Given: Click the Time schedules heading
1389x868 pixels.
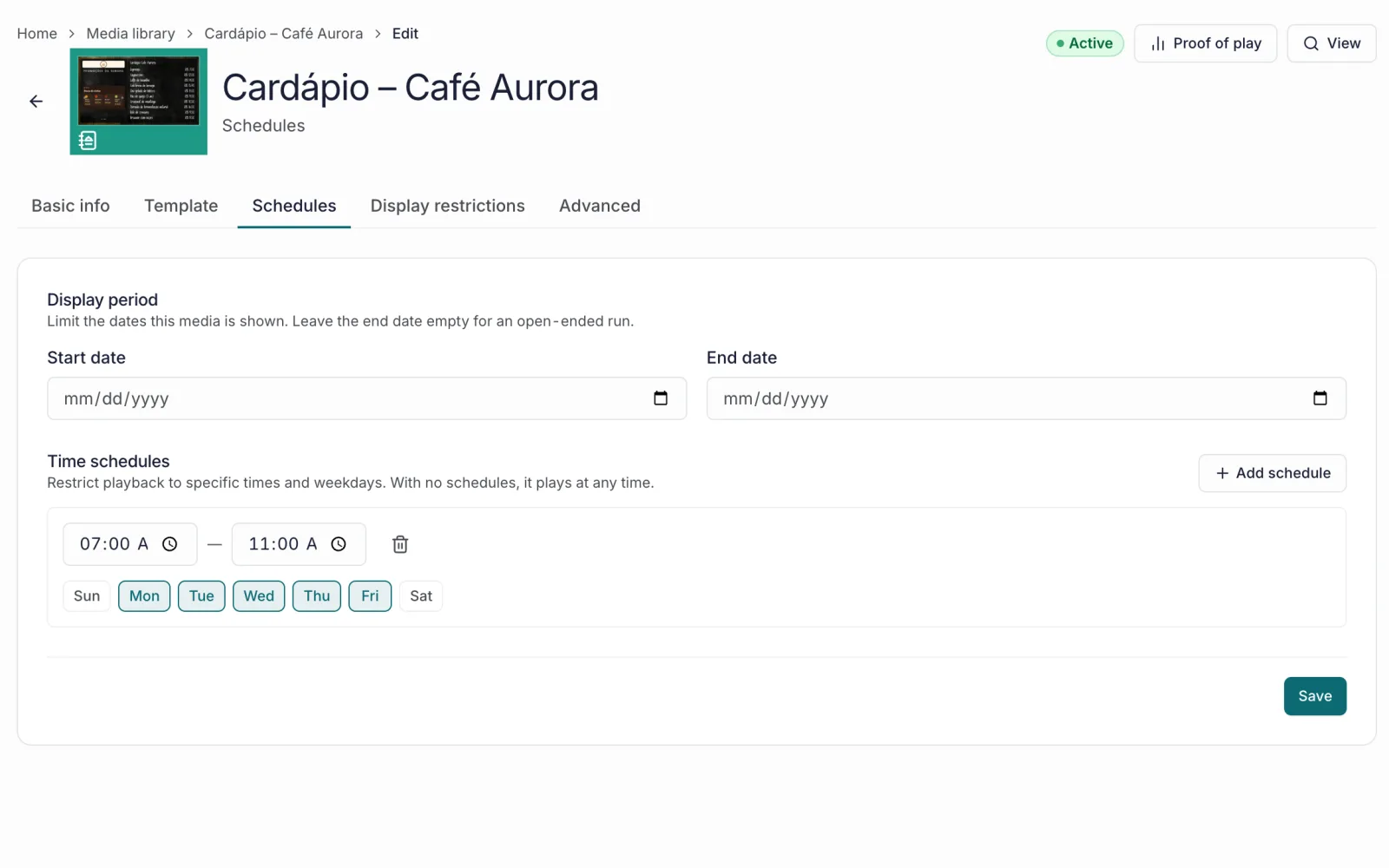Looking at the screenshot, I should 109,461.
